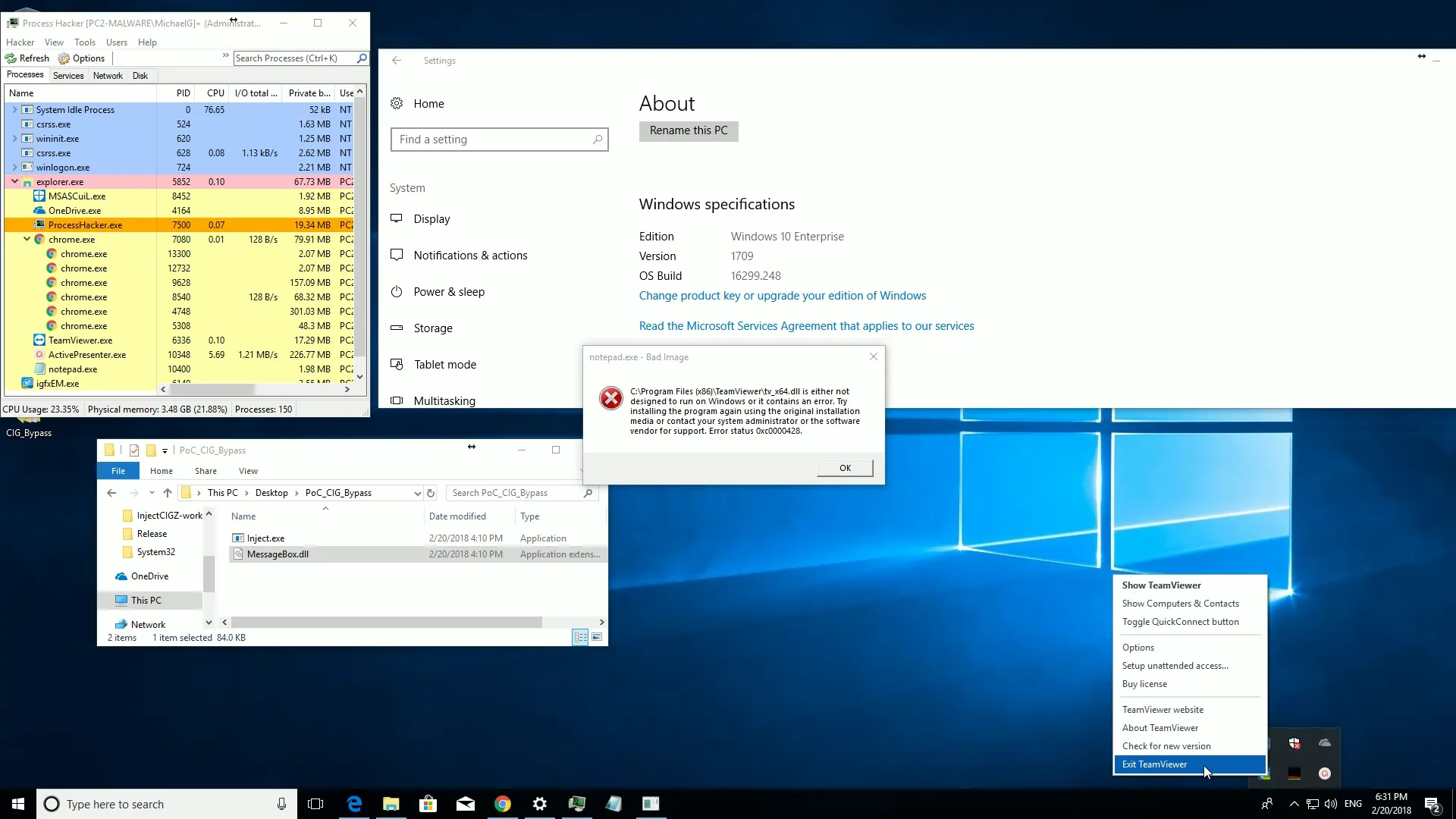This screenshot has width=1456, height=819.
Task: Switch to details view in Explorer
Action: 580,638
